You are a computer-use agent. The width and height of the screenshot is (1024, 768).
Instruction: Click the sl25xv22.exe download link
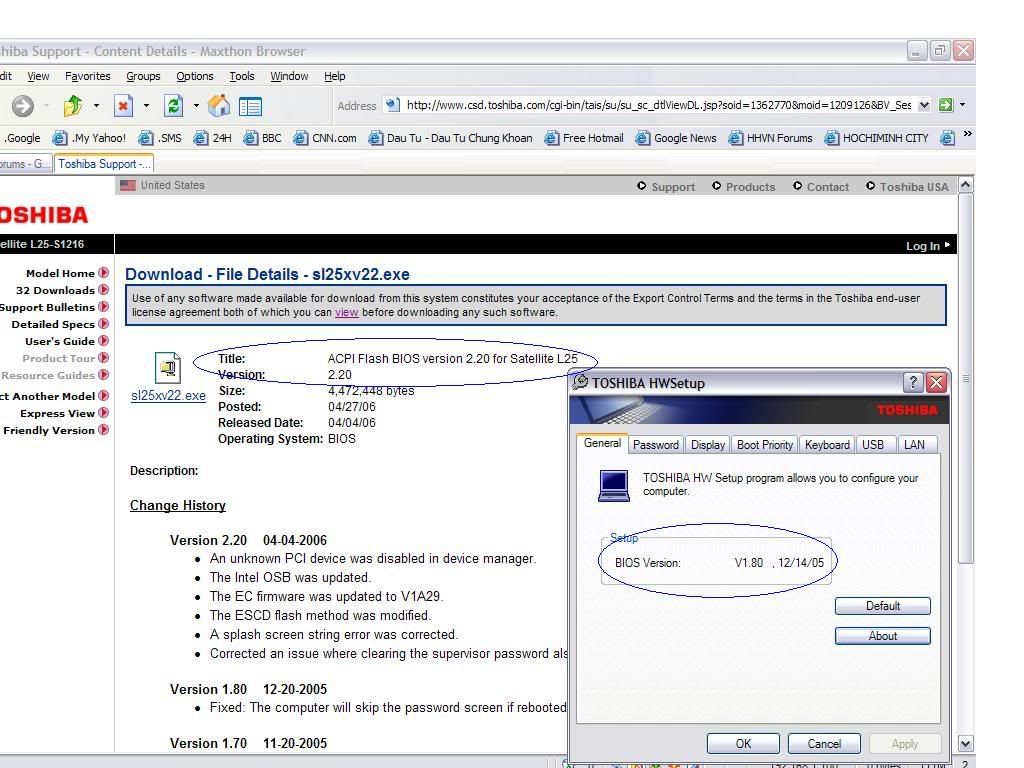[x=168, y=396]
